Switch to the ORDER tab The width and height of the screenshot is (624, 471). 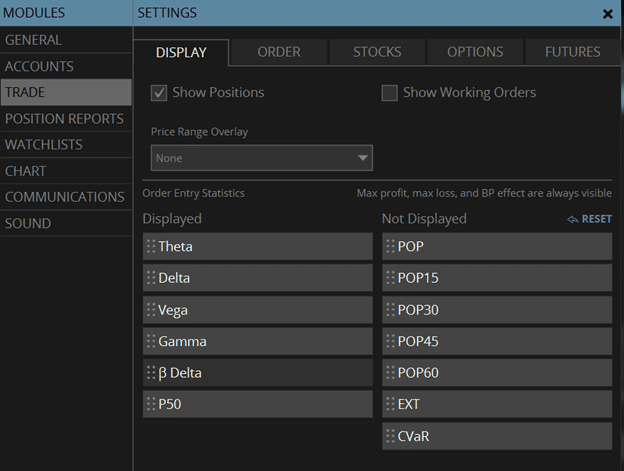click(279, 52)
